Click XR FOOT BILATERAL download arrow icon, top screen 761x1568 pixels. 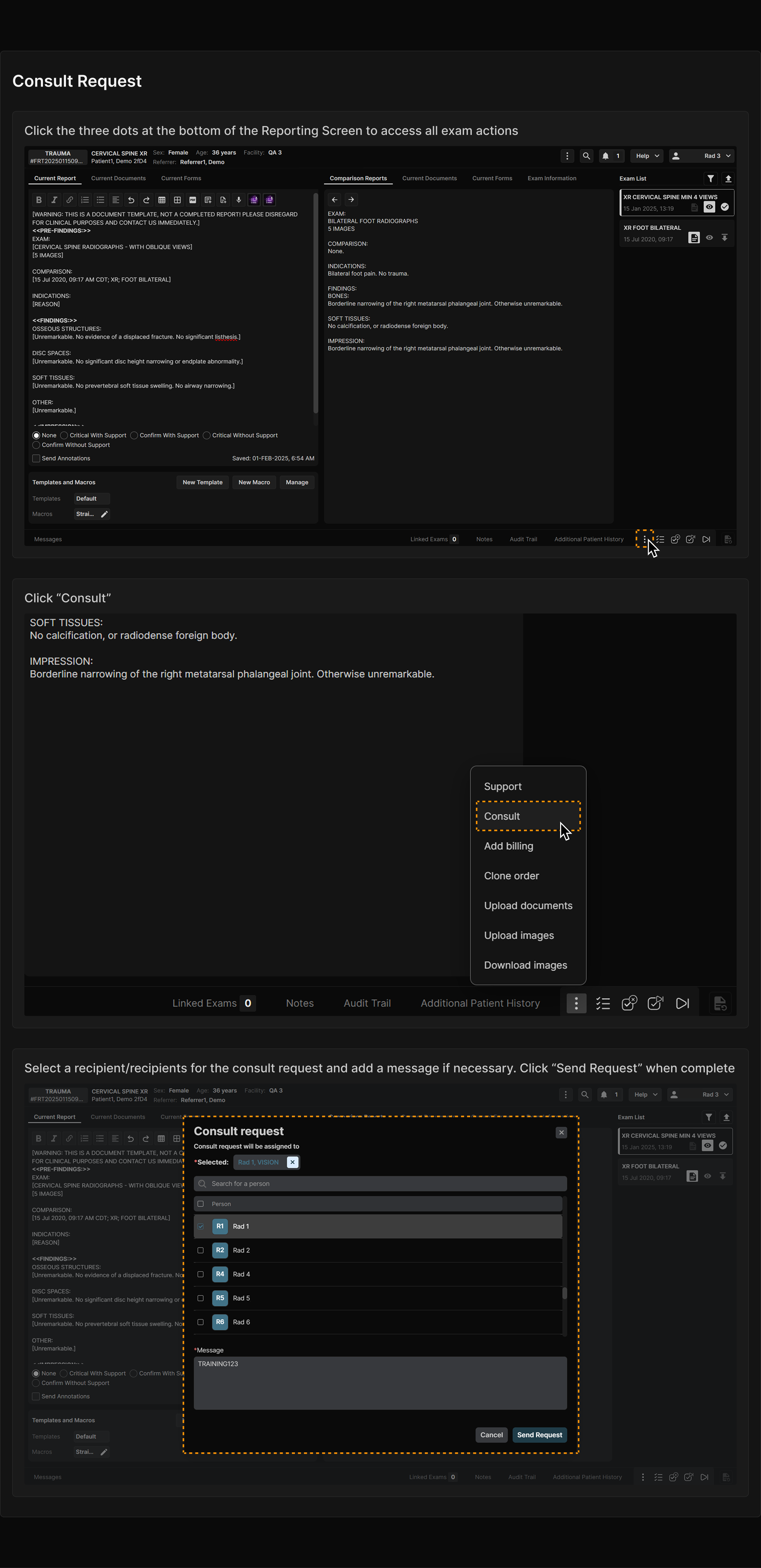(724, 238)
